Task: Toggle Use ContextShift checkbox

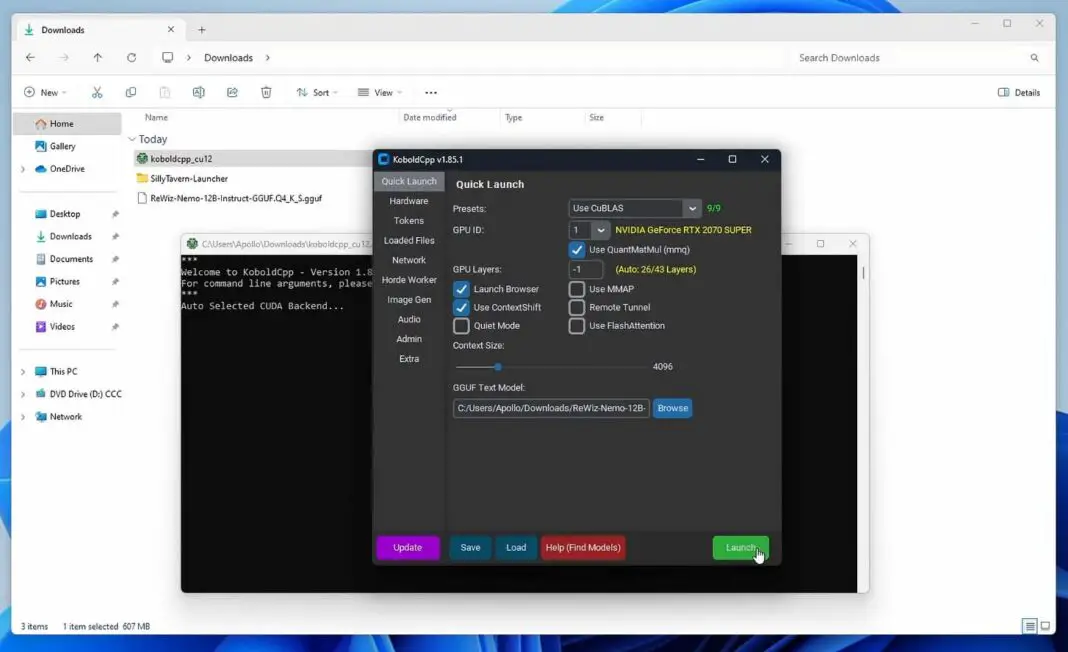Action: [461, 307]
